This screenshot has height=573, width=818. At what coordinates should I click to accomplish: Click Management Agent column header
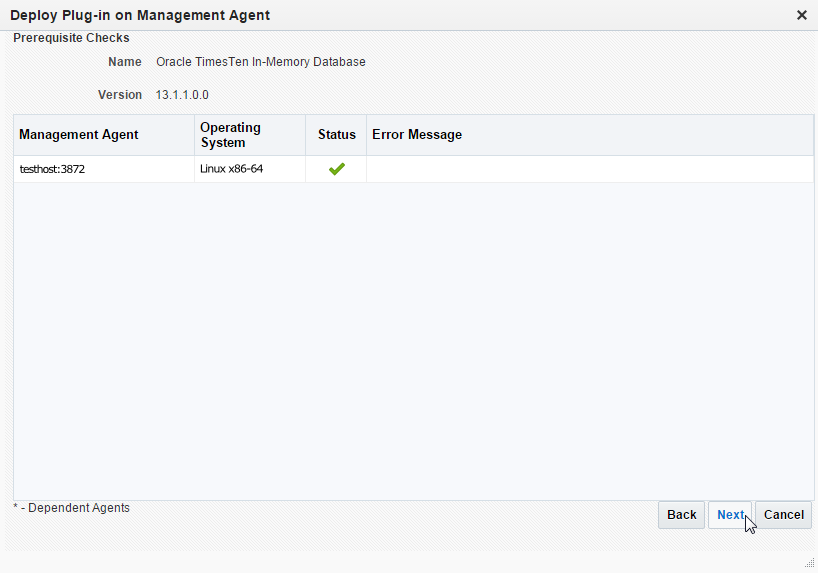tap(104, 135)
